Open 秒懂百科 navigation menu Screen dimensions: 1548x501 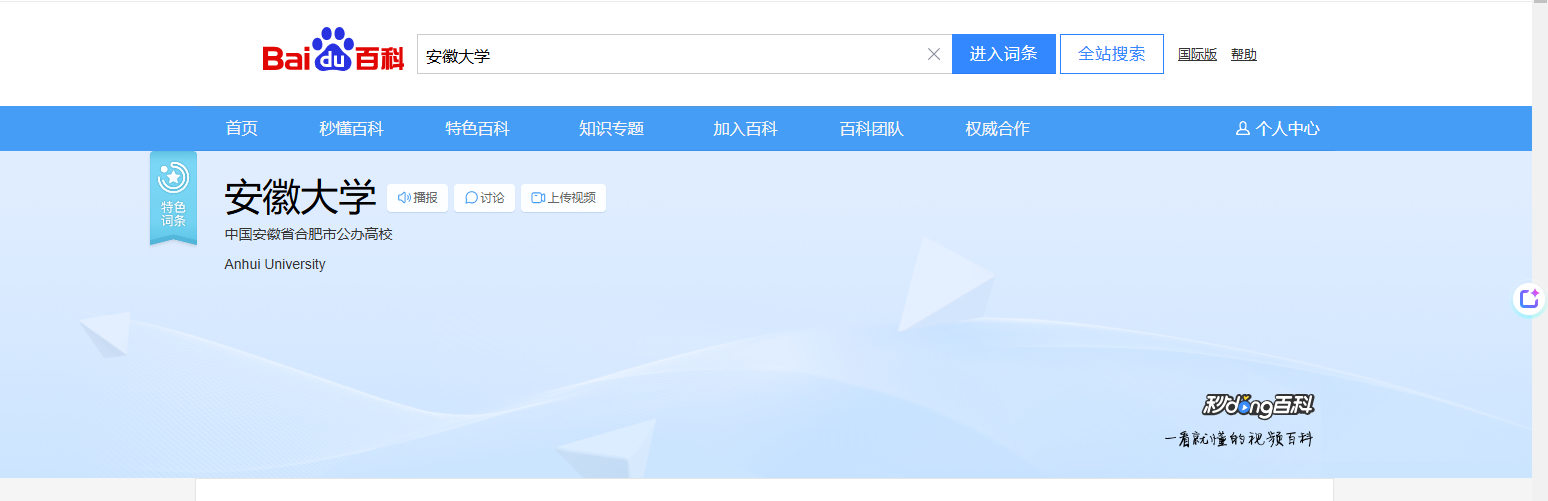[x=351, y=129]
